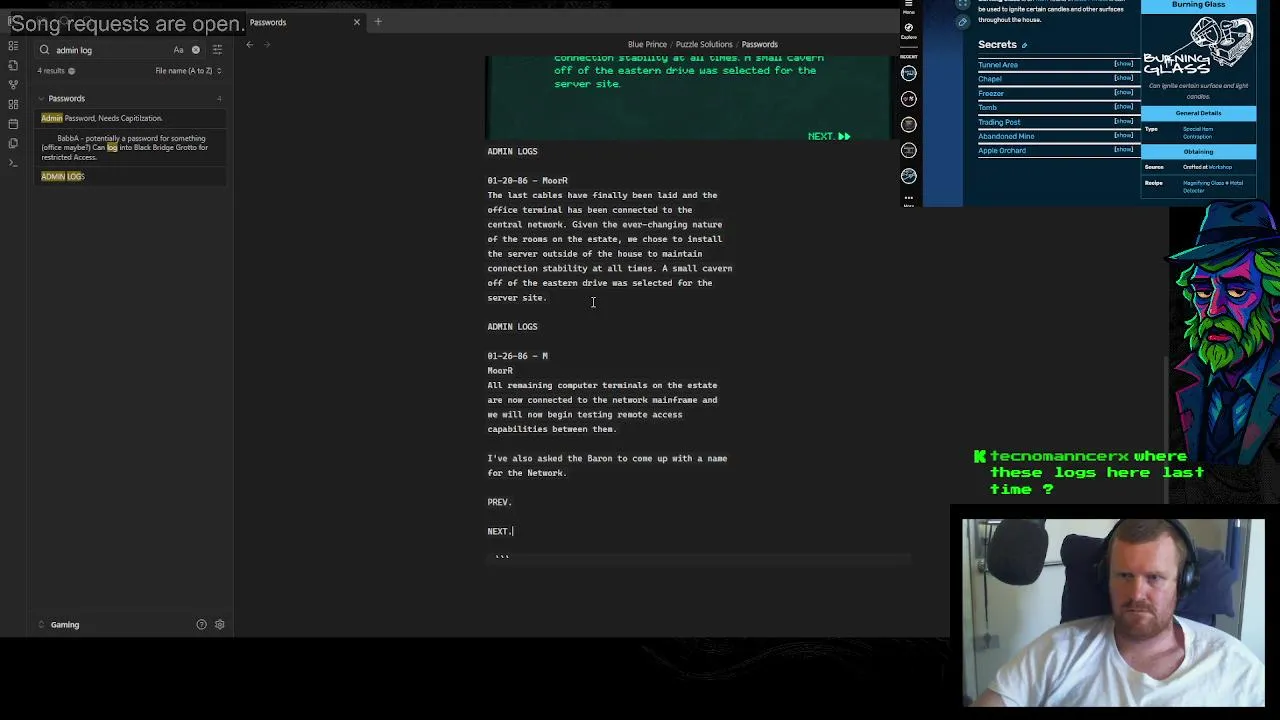Show the Chapel secret
1280x720 pixels.
1123,78
